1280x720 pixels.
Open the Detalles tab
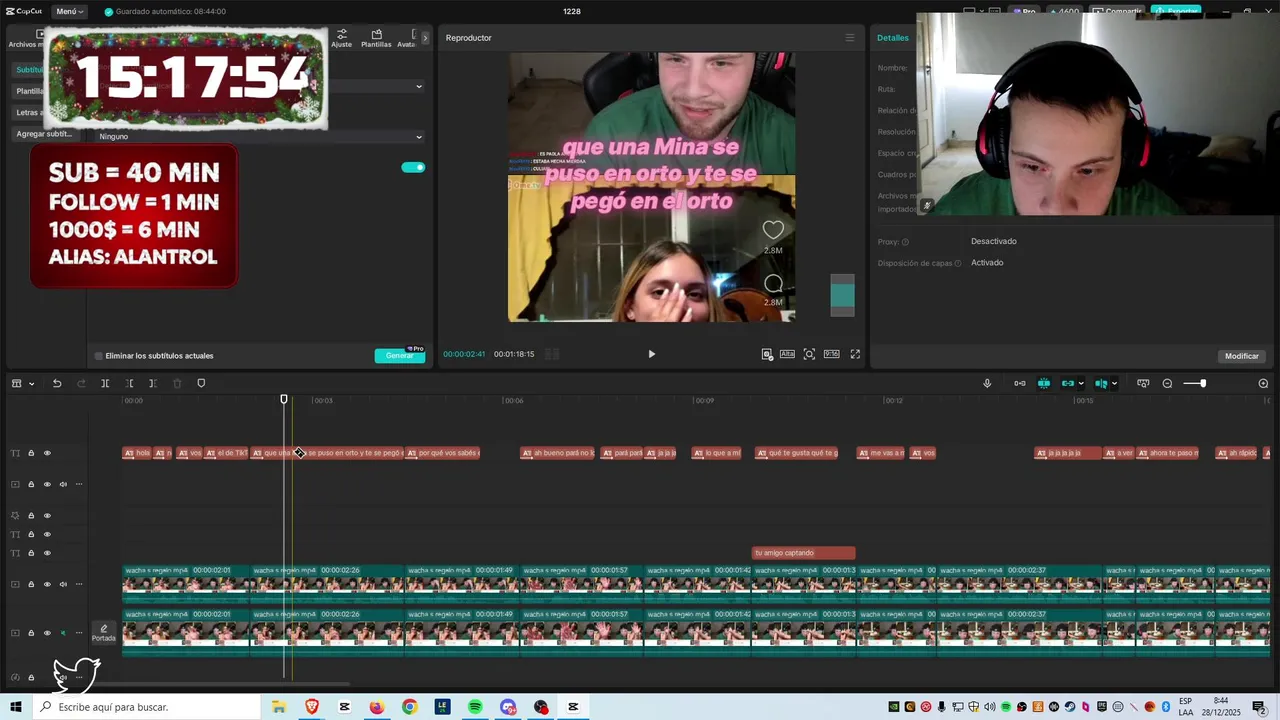click(x=893, y=38)
